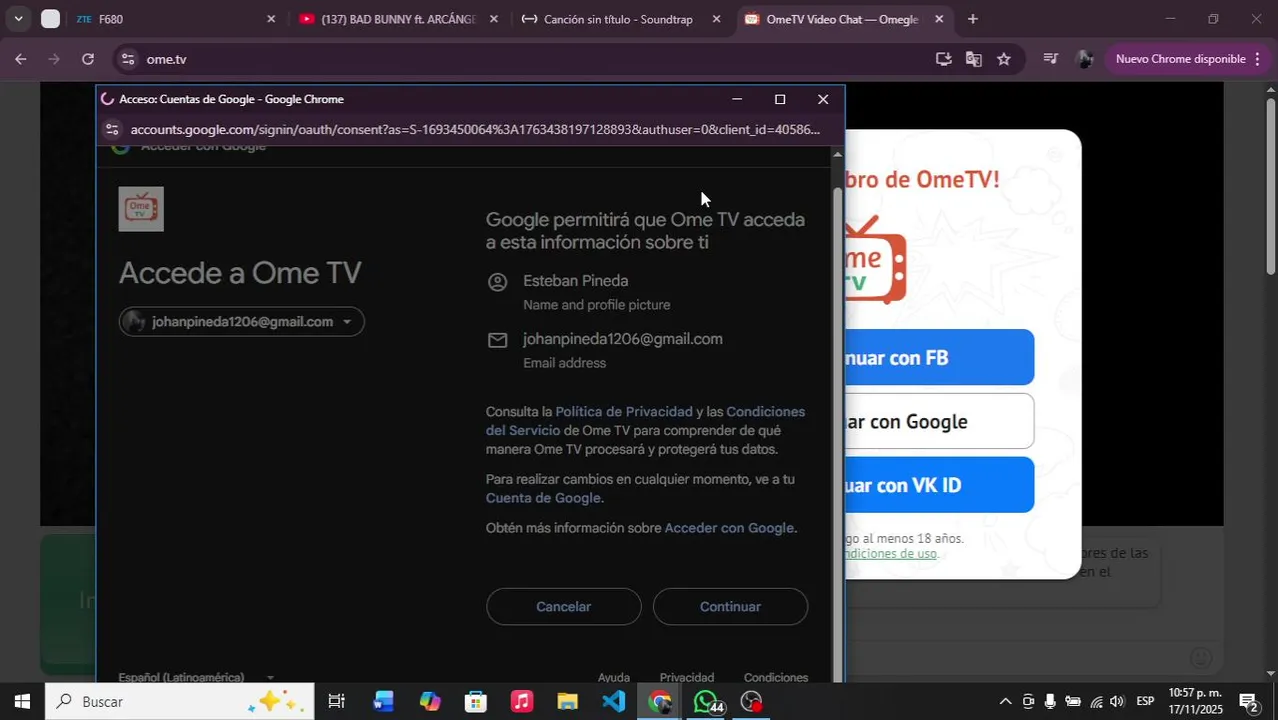Open Copilot from the taskbar

pos(430,702)
